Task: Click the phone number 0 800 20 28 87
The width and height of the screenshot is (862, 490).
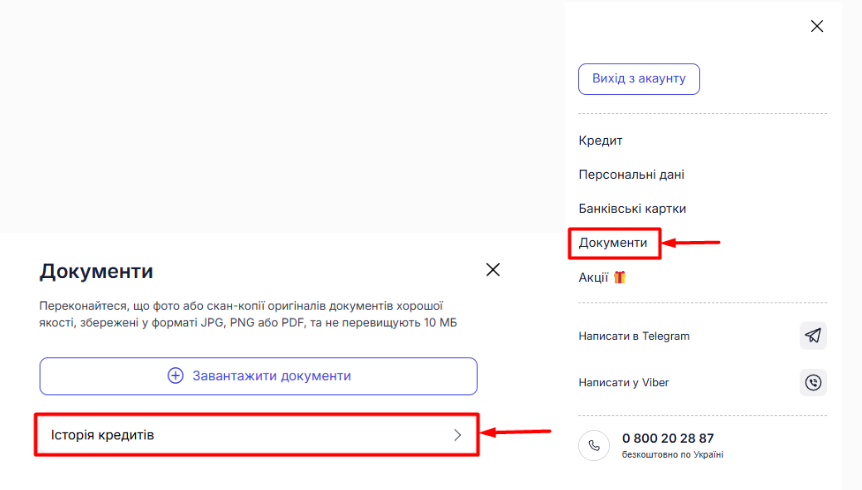Action: click(668, 438)
